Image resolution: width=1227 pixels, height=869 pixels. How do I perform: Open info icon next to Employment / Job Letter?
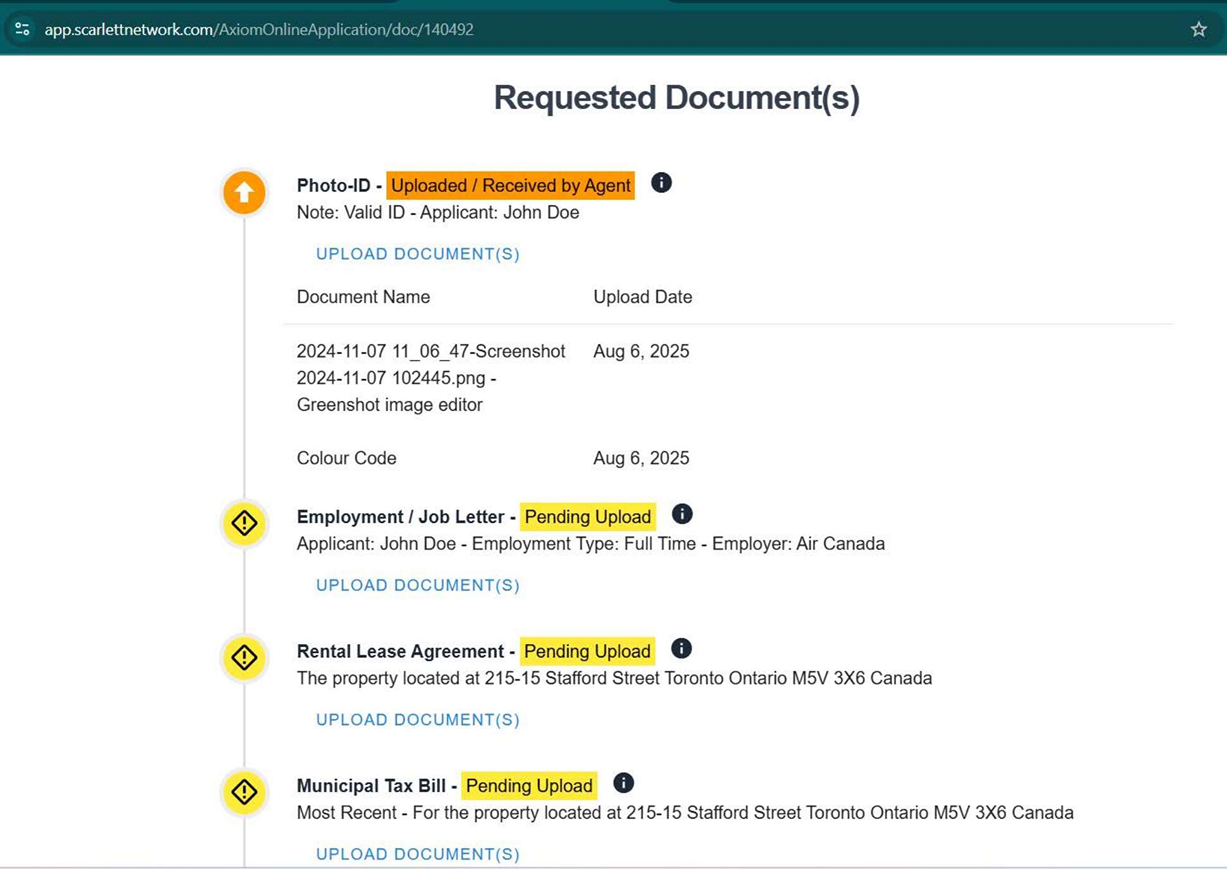682,514
